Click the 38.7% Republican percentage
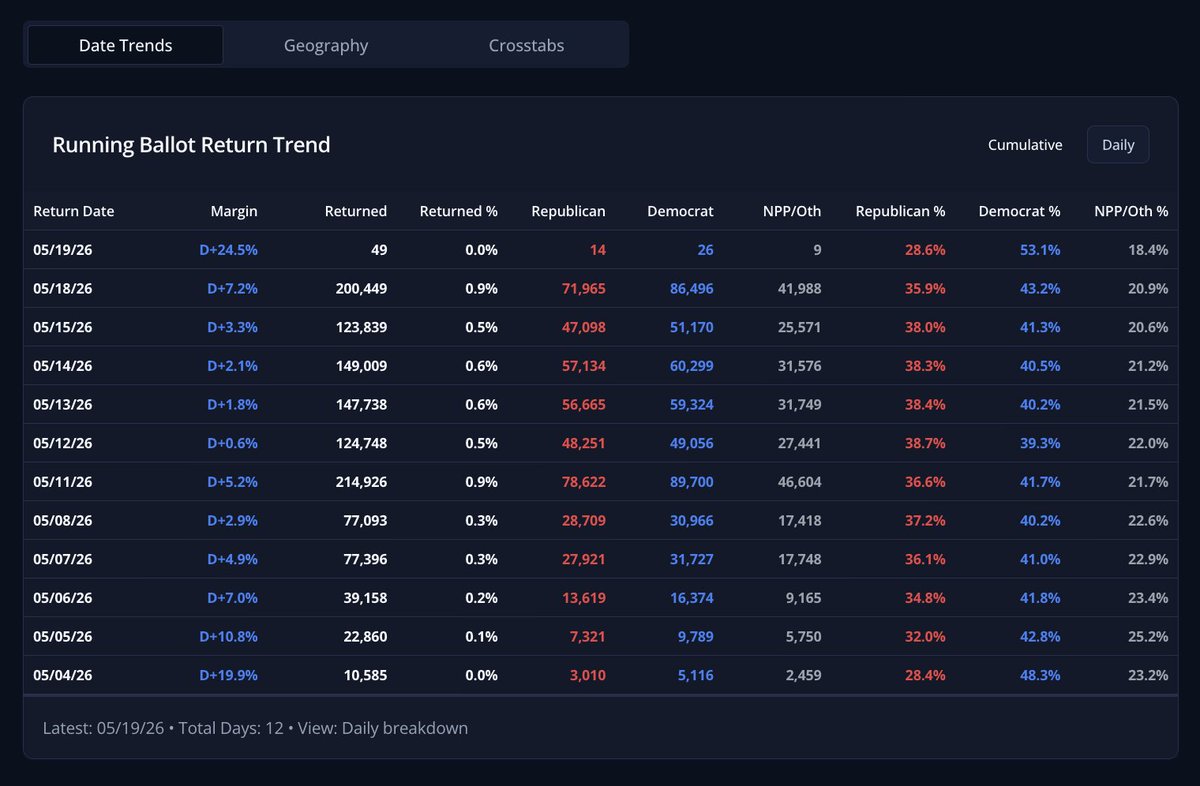Screen dimensions: 1200x786 click(925, 443)
